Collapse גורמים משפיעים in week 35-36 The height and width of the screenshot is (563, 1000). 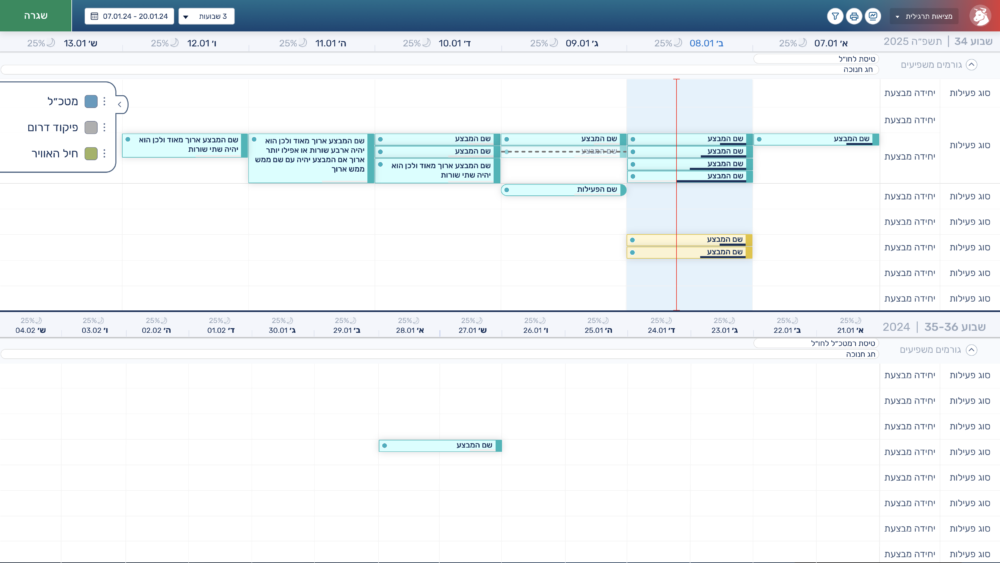971,349
